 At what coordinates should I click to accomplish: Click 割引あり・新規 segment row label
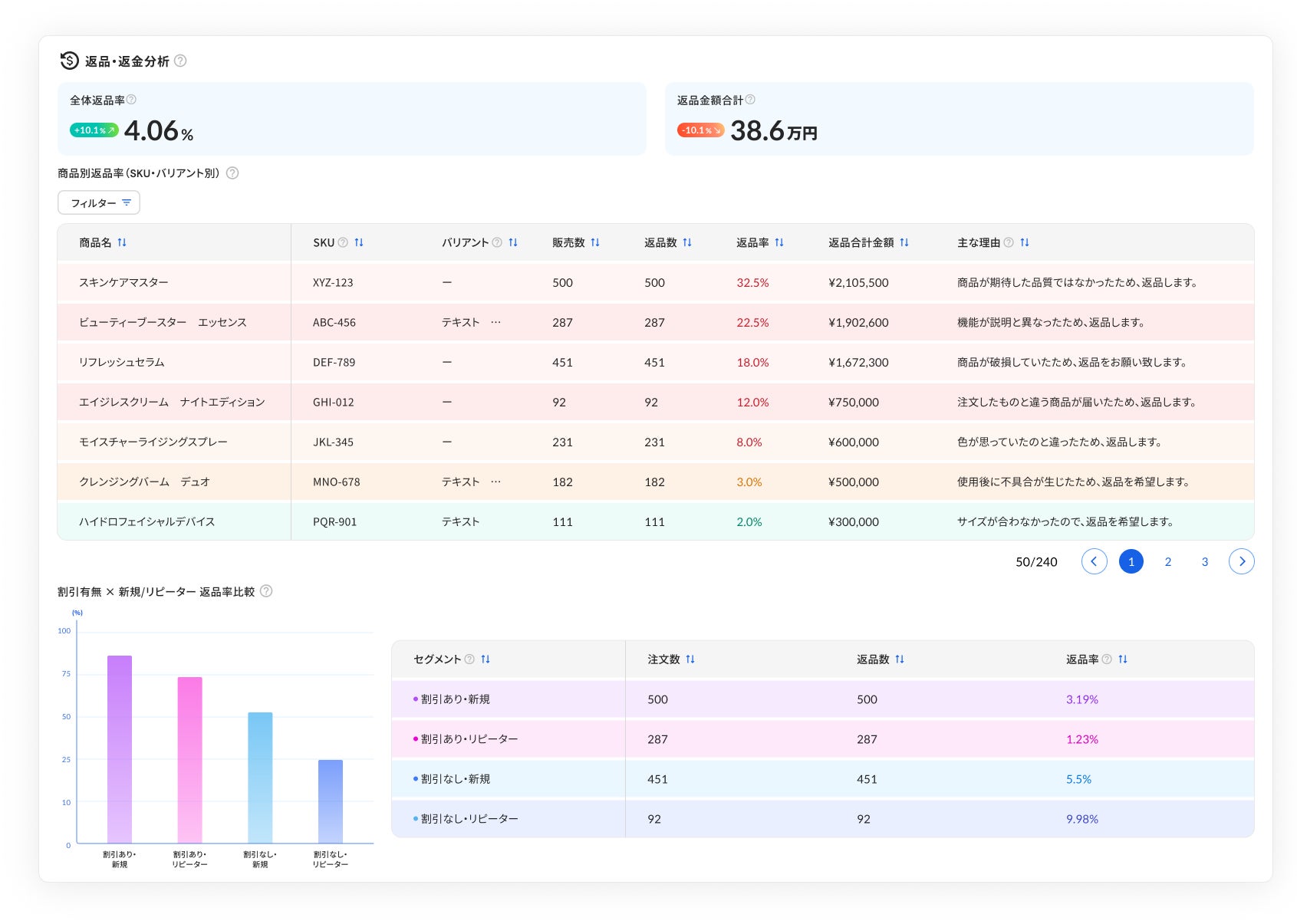[x=456, y=699]
